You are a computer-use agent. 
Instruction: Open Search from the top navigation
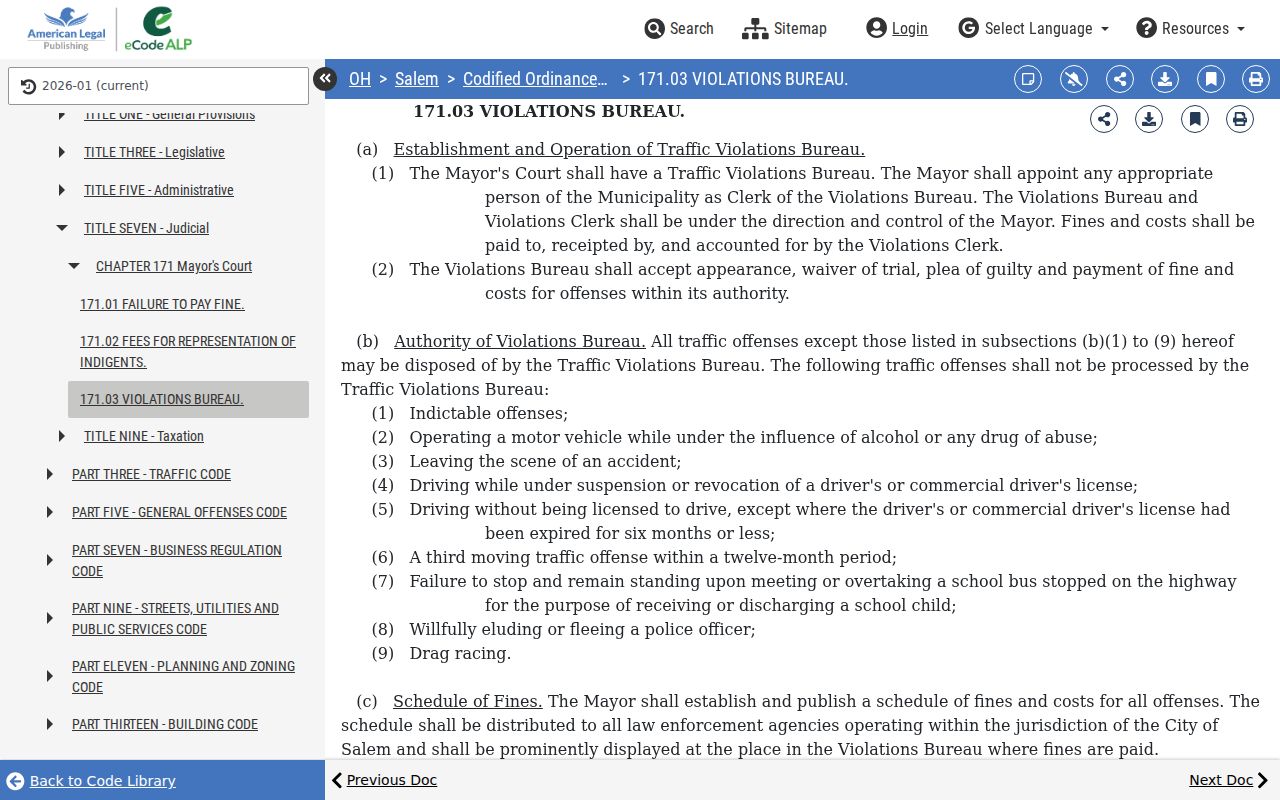[679, 28]
